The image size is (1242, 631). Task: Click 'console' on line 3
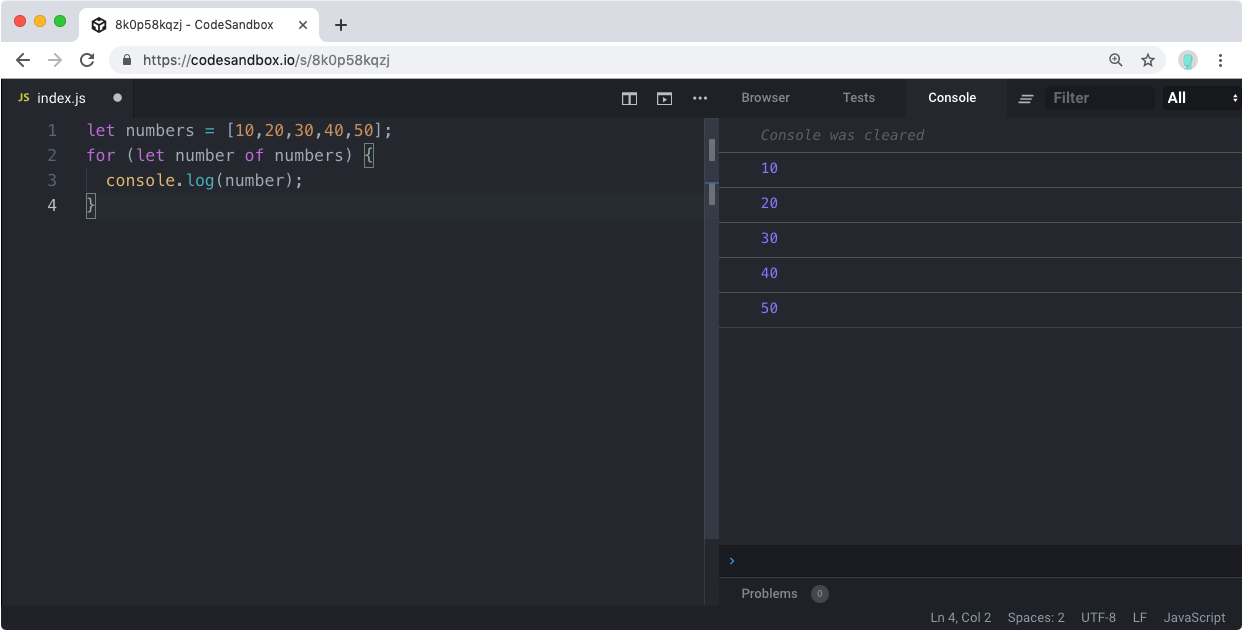coord(141,180)
